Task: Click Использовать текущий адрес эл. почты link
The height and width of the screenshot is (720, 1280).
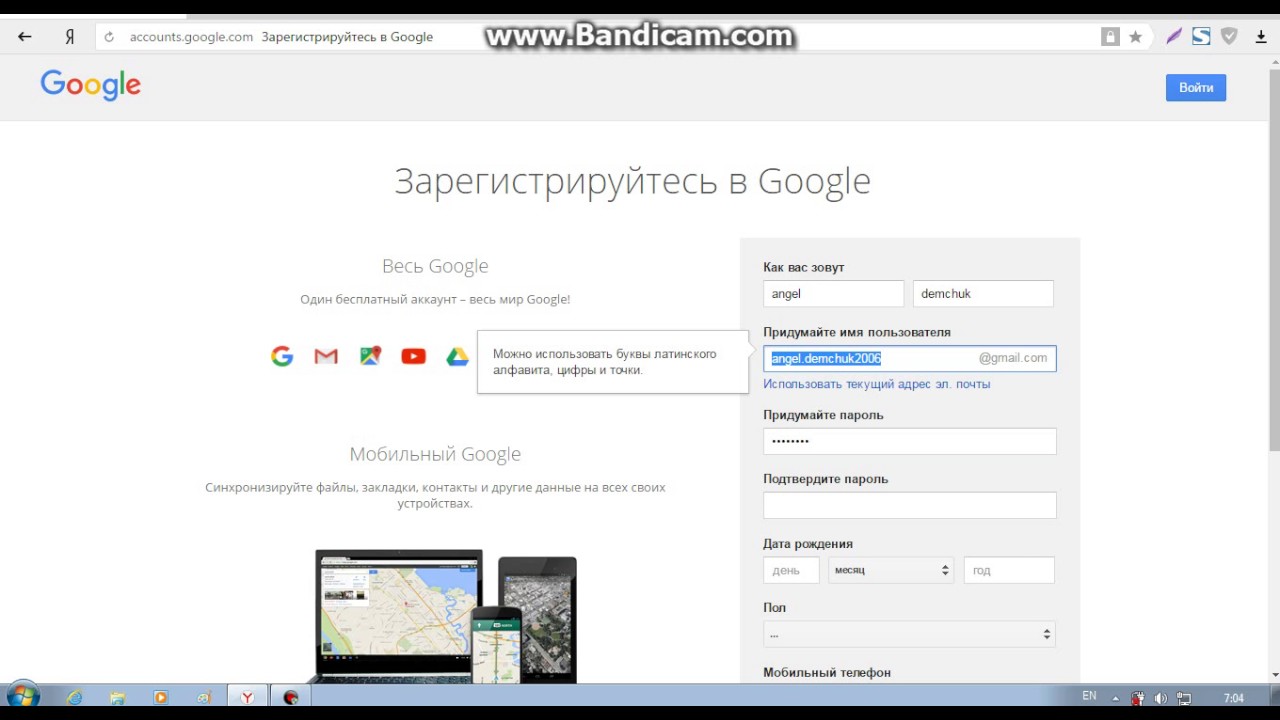Action: 877,384
